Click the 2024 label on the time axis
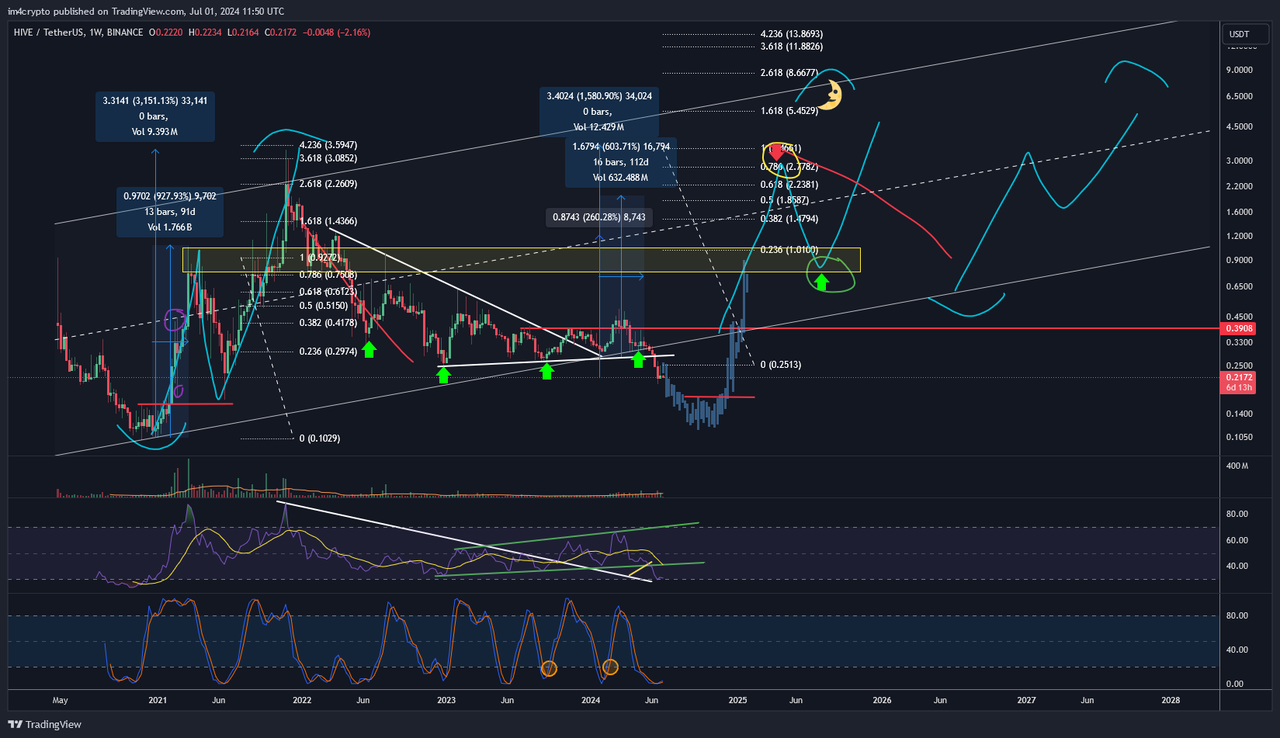The width and height of the screenshot is (1280, 738). pos(592,701)
